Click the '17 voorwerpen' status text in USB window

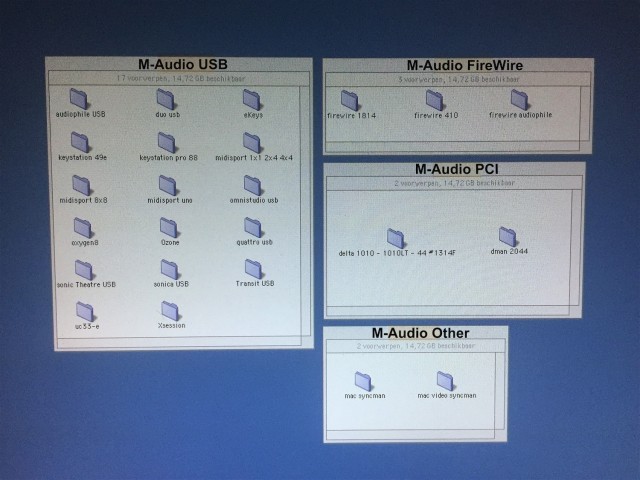(181, 78)
